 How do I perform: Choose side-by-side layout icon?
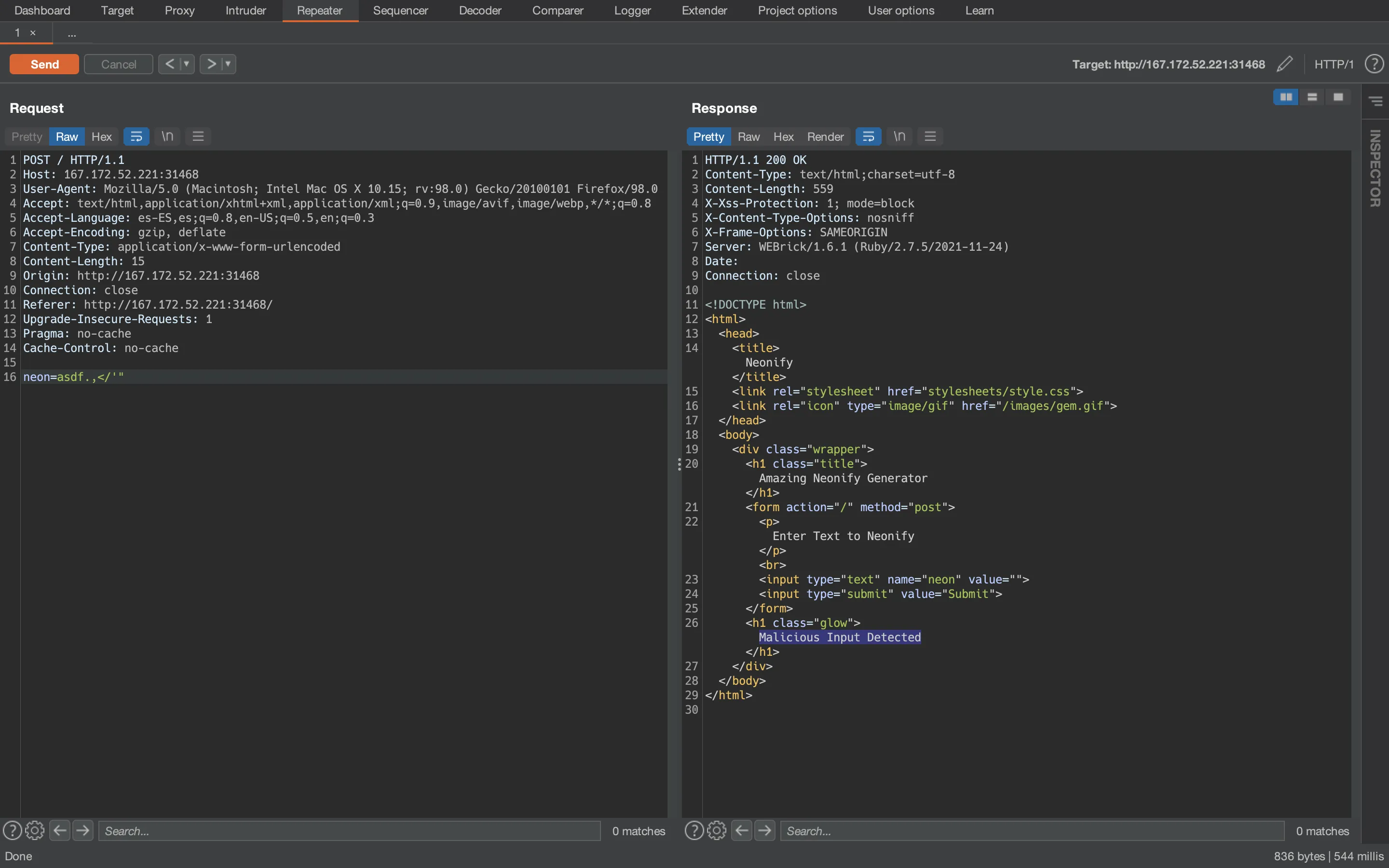(1286, 97)
